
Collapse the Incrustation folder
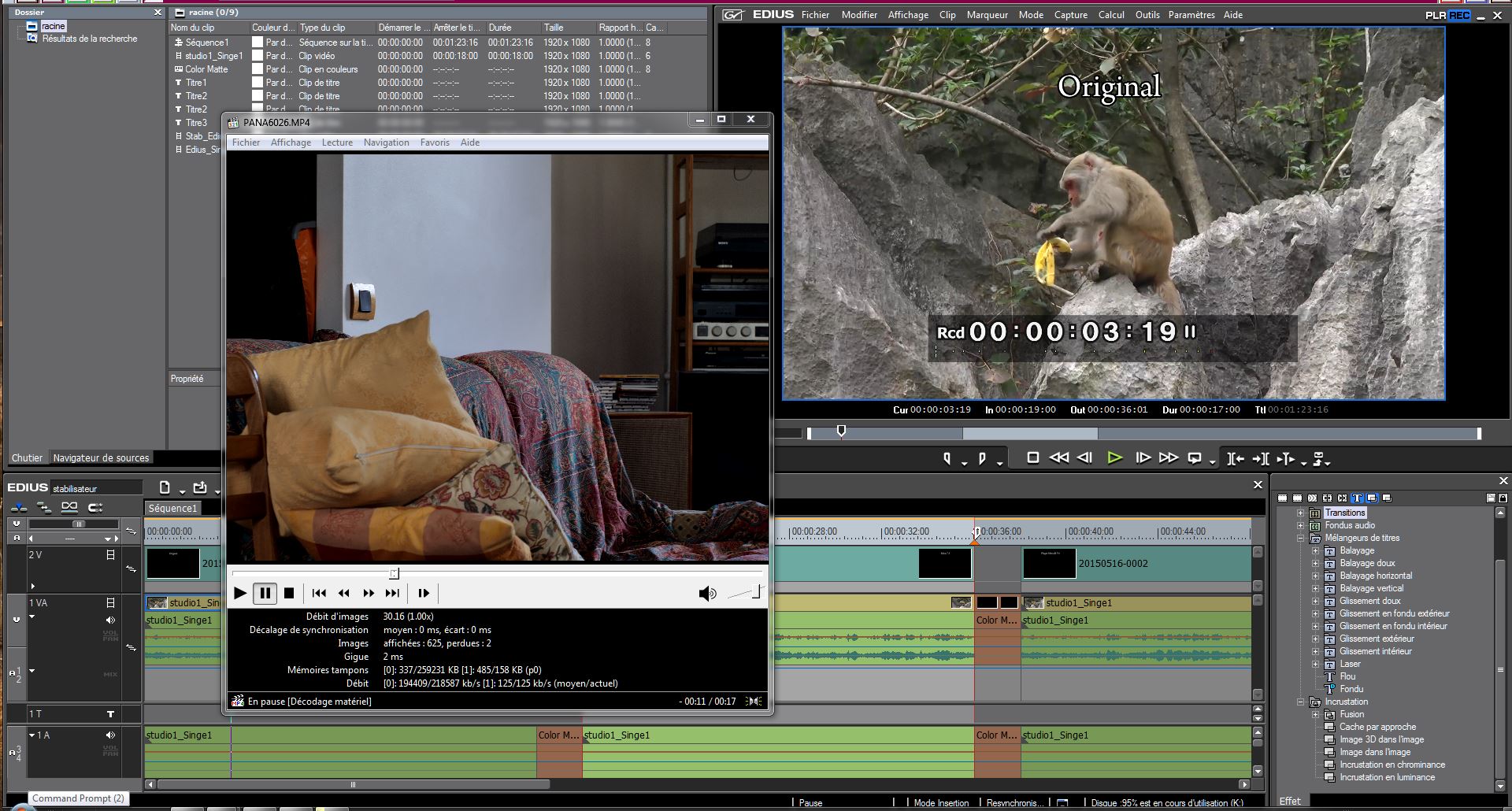1300,702
